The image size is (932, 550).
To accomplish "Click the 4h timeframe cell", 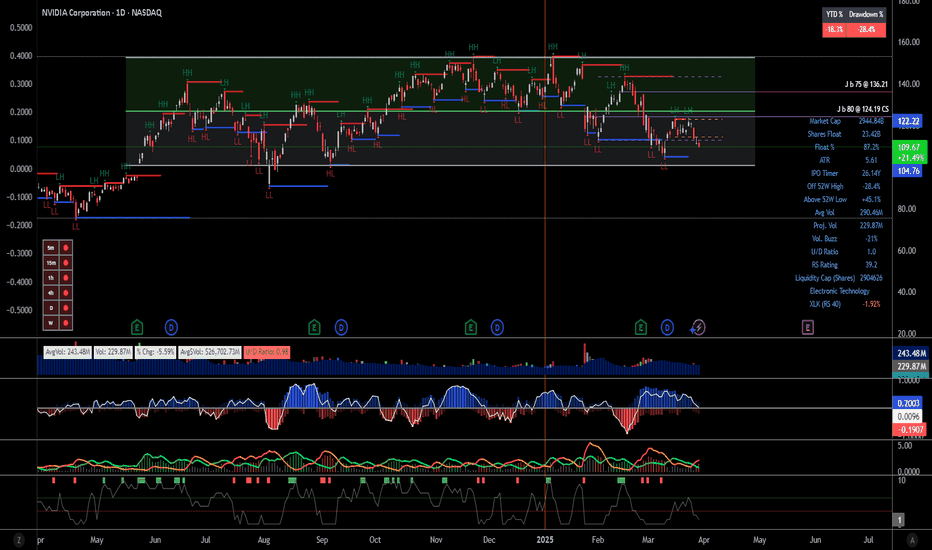I will (51, 293).
